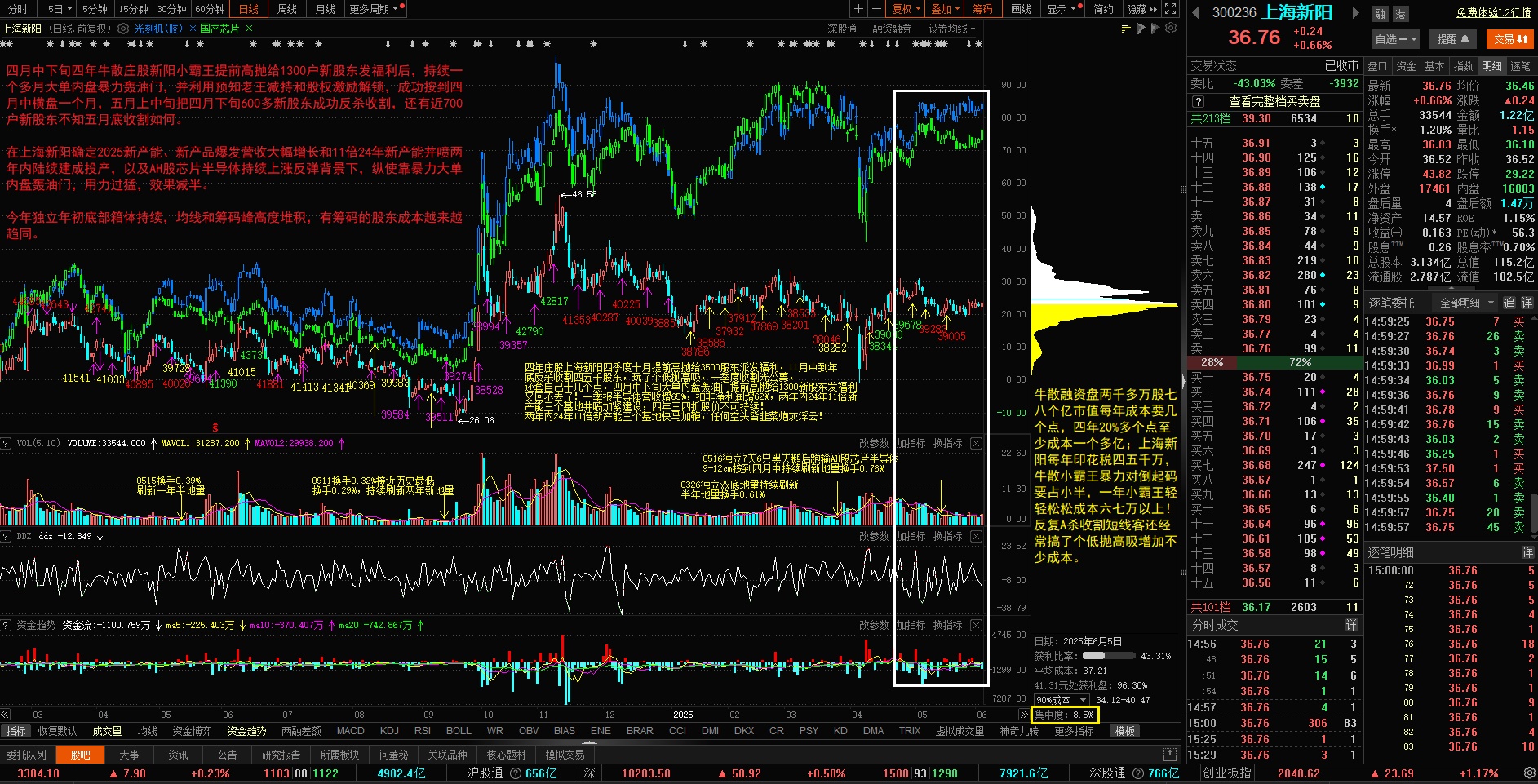
Task: Open the orange 交易 trade button
Action: coord(1510,39)
